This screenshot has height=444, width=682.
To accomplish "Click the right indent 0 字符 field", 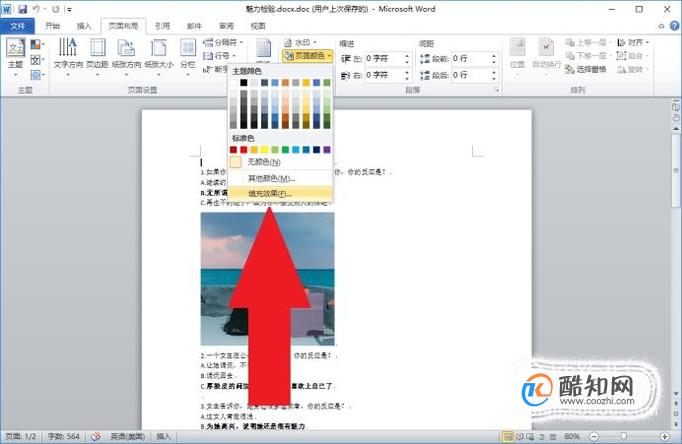I will (384, 75).
